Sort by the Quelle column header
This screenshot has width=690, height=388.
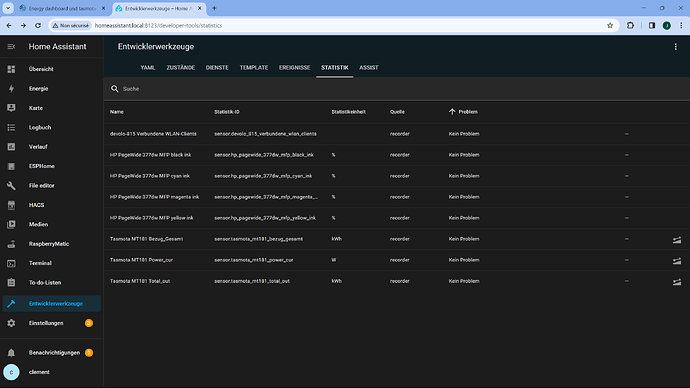point(397,112)
